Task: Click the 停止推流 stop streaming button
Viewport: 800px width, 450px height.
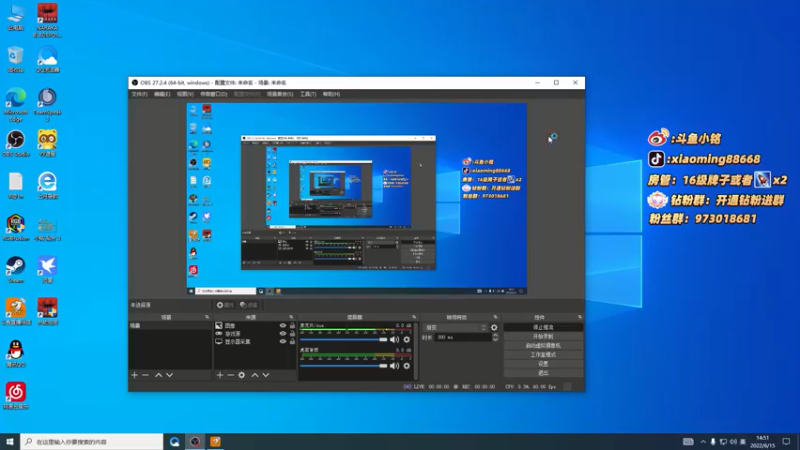Action: 543,327
